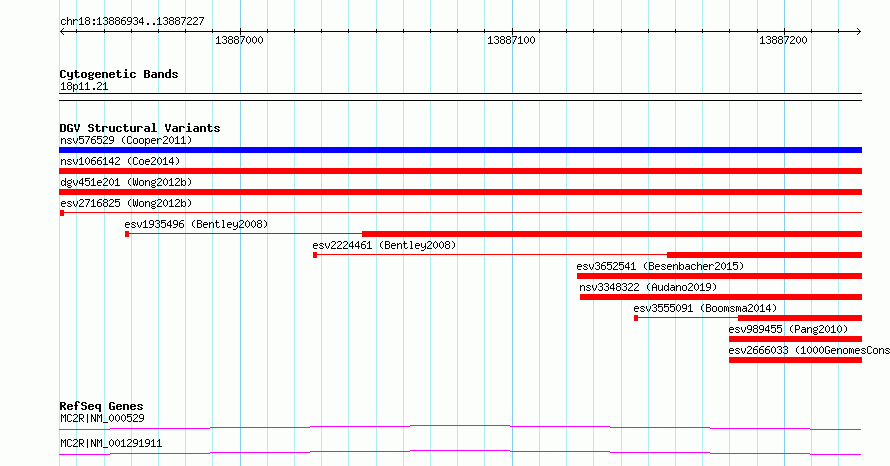Select the esv3652541 red variant bar
Screen dimensions: 890x466
click(x=719, y=276)
